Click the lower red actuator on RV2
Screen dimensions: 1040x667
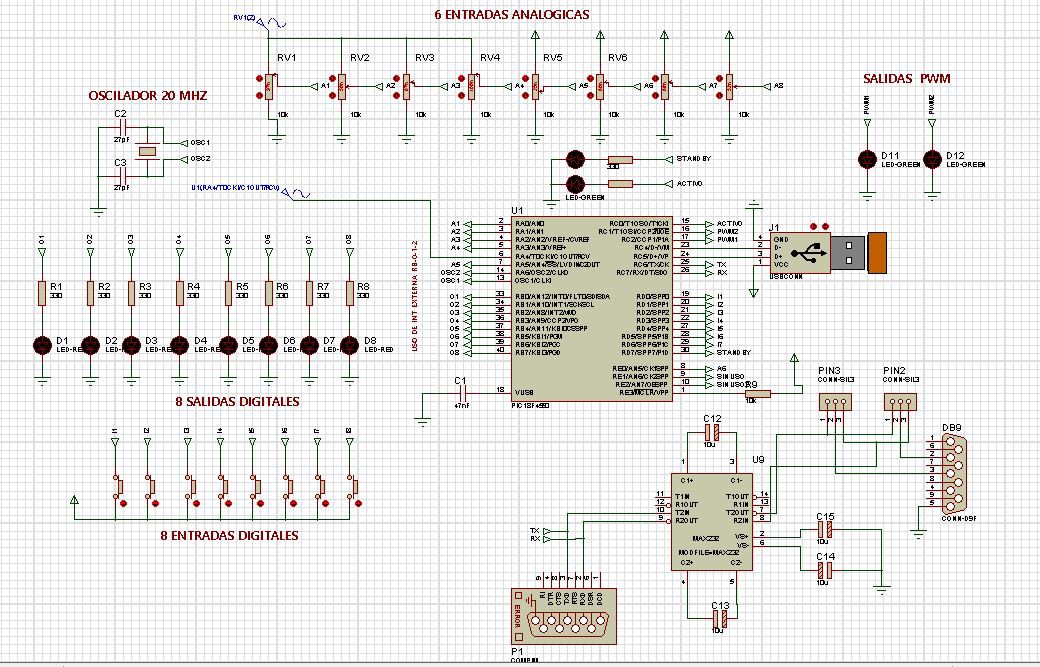tap(332, 95)
